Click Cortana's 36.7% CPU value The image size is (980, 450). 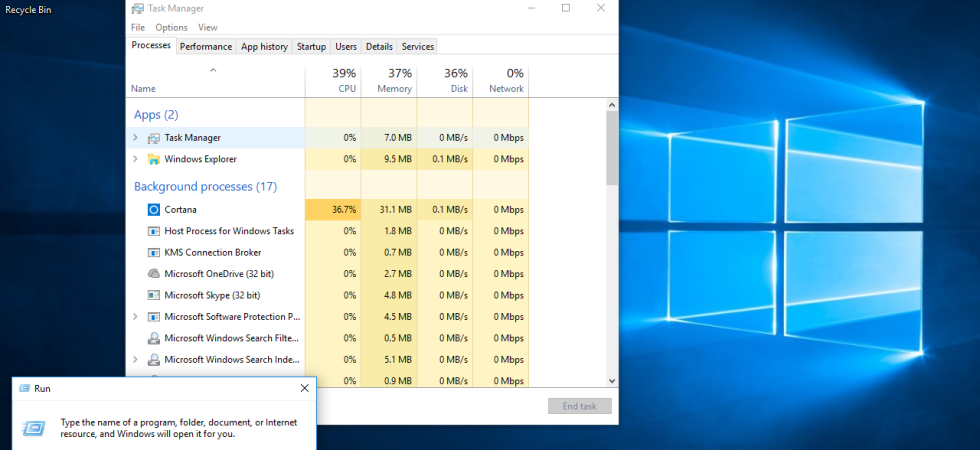point(344,210)
